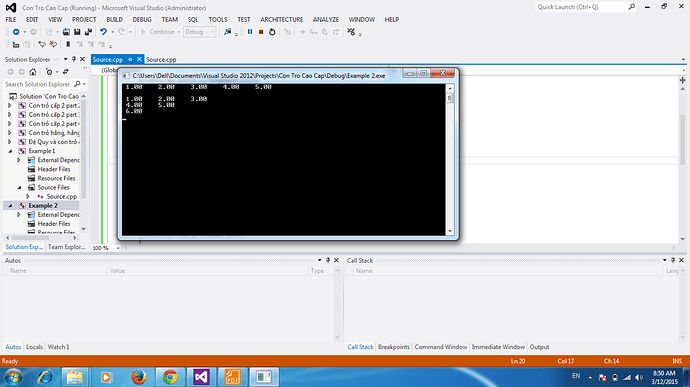Toggle auto-hide pin on Autos panel
Viewport: 690px width, 387px height.
pyautogui.click(x=328, y=260)
